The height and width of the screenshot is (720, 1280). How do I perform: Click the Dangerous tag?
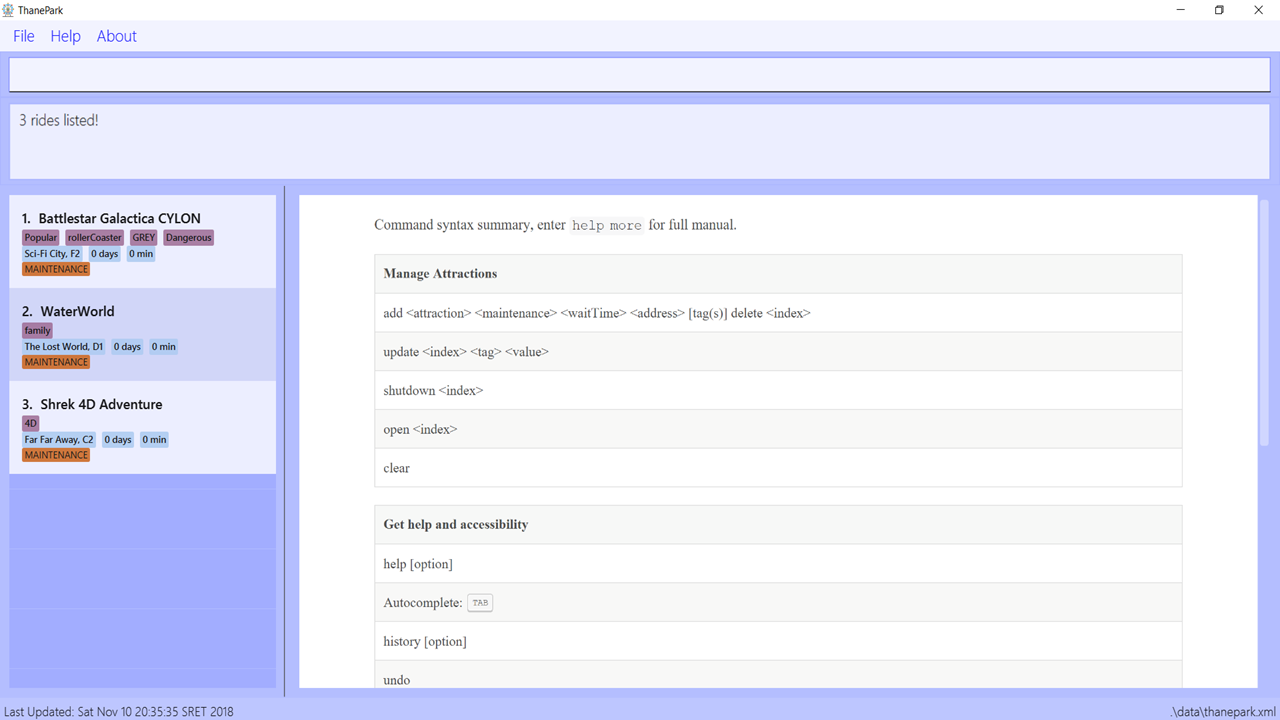coord(189,238)
